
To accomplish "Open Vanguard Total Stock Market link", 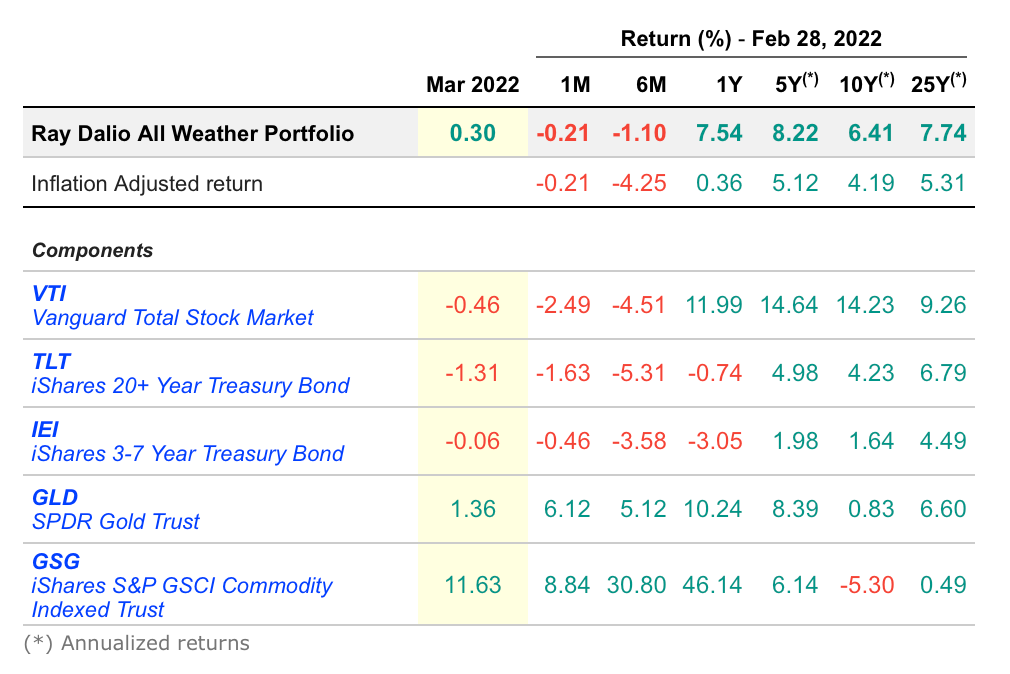I will point(173,318).
